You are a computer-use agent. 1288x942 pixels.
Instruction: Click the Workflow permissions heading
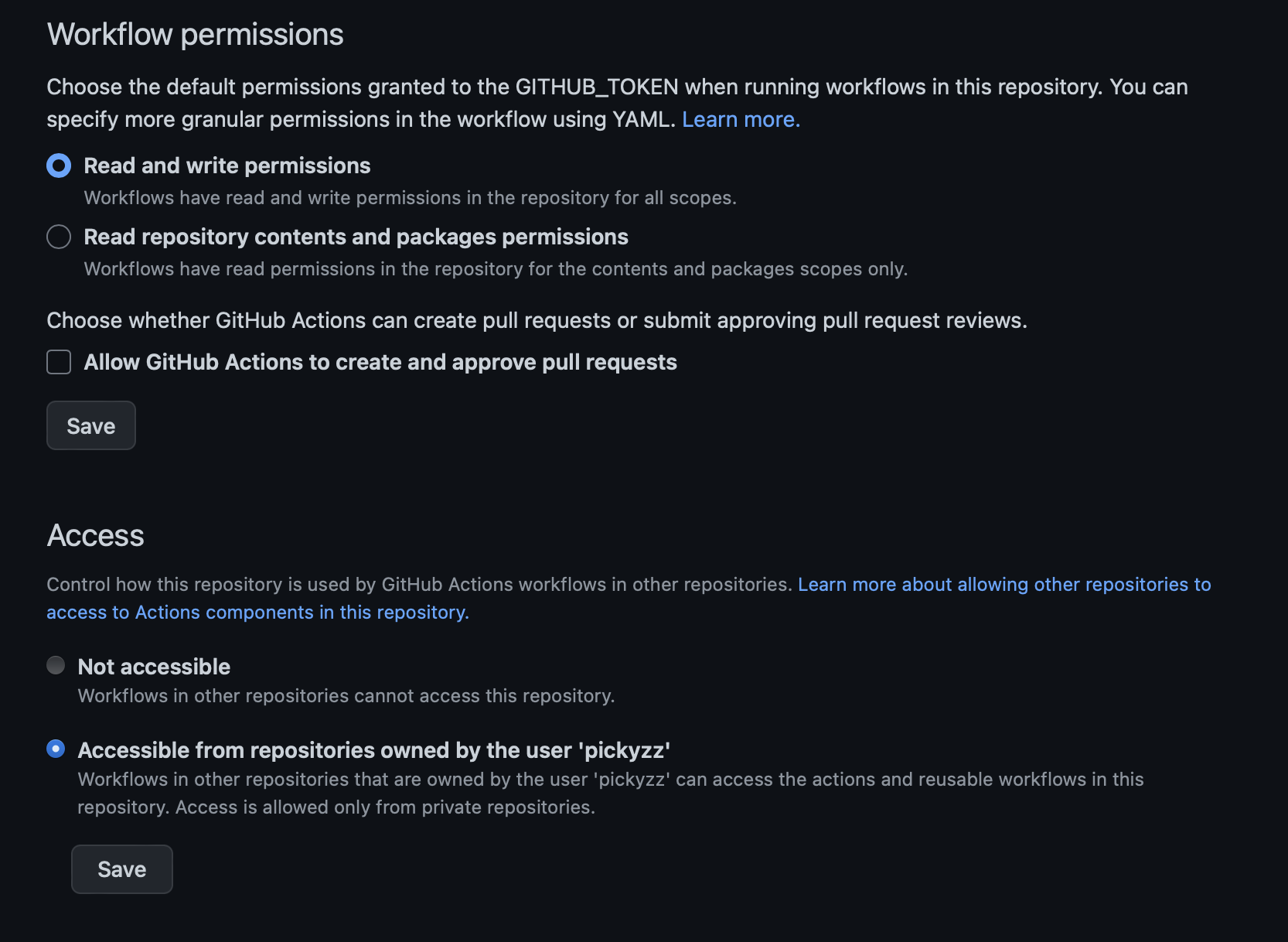pos(195,35)
